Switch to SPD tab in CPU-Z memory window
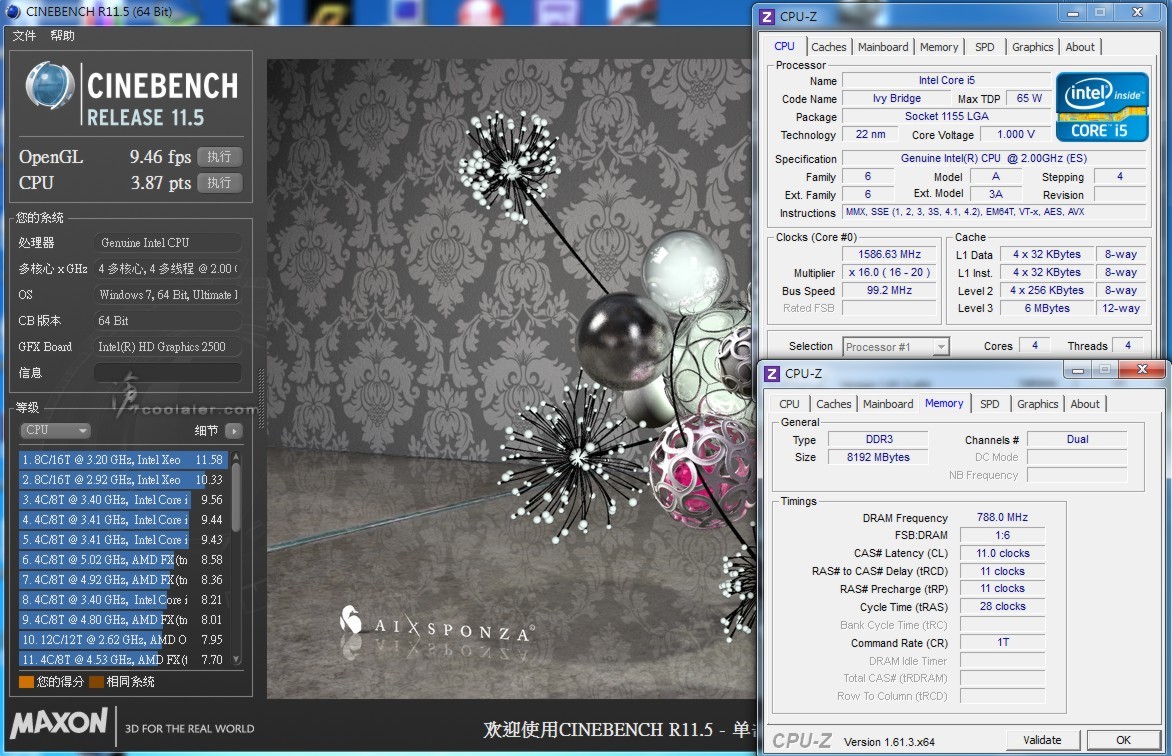Image resolution: width=1172 pixels, height=756 pixels. 990,404
